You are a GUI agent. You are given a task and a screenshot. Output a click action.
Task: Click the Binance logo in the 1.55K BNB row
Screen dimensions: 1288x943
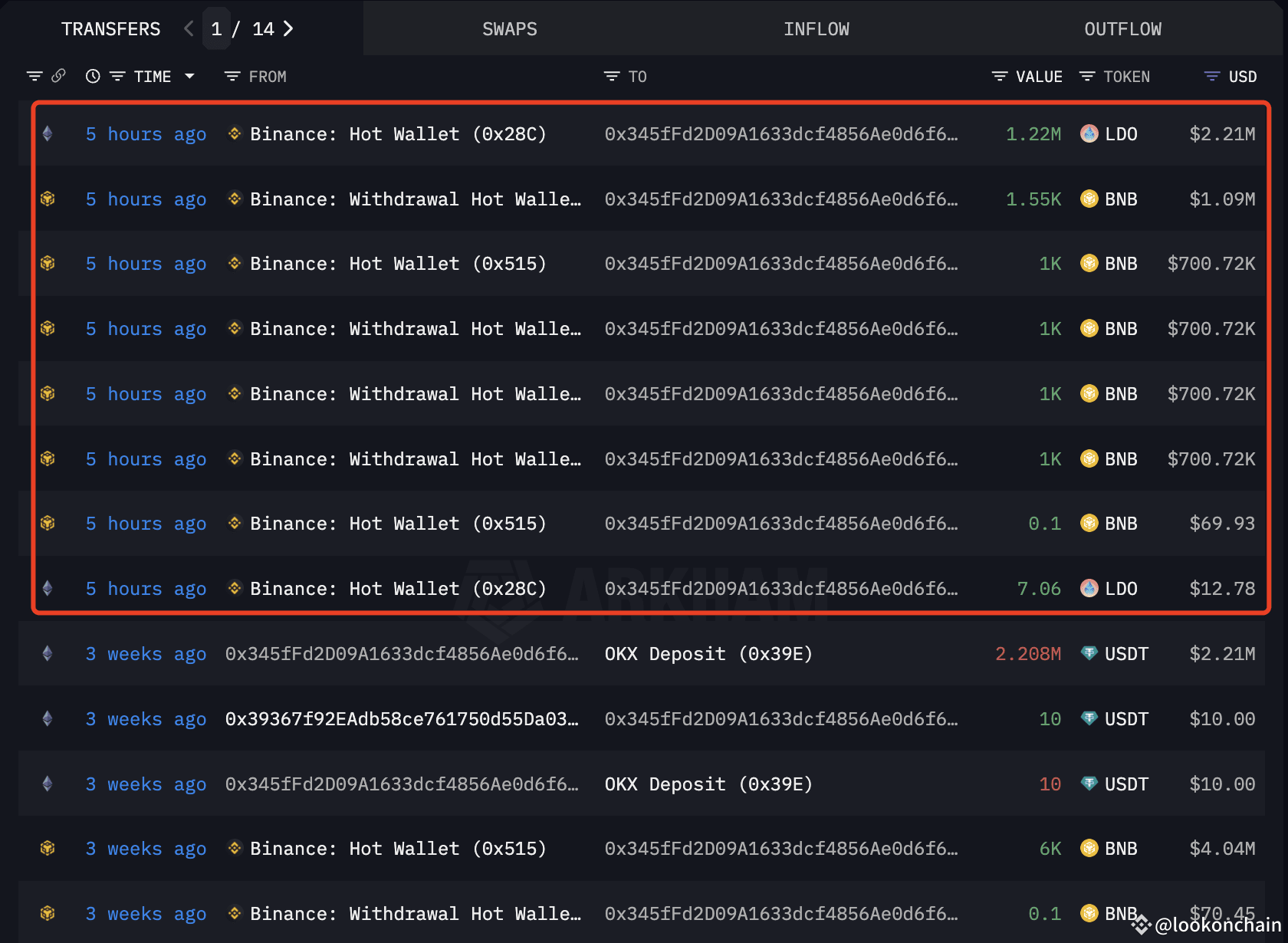pyautogui.click(x=235, y=199)
